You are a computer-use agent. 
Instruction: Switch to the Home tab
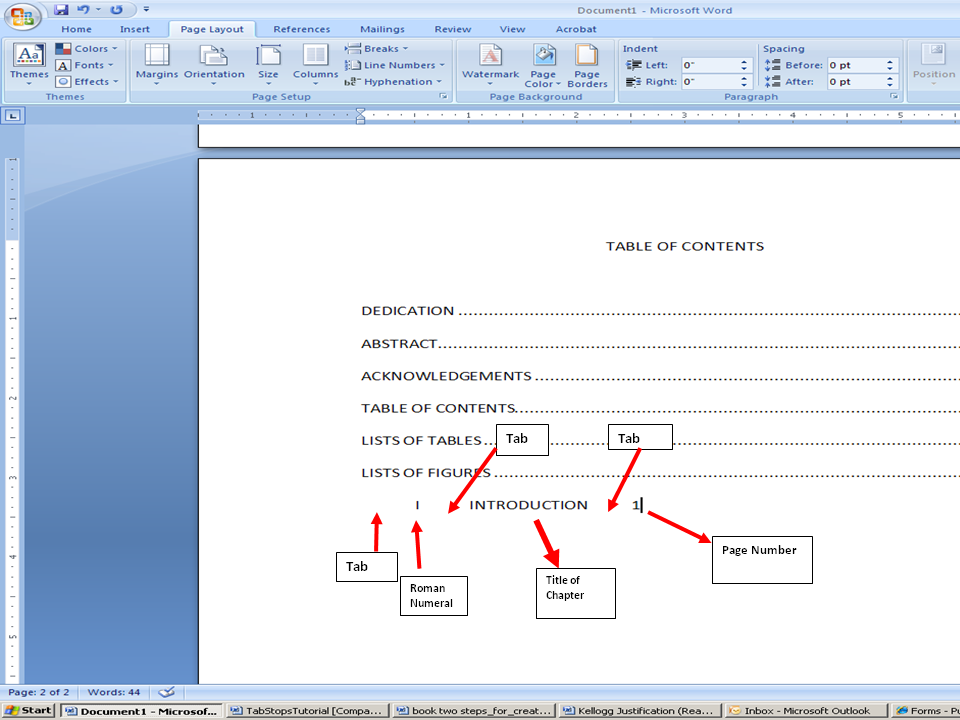[76, 29]
